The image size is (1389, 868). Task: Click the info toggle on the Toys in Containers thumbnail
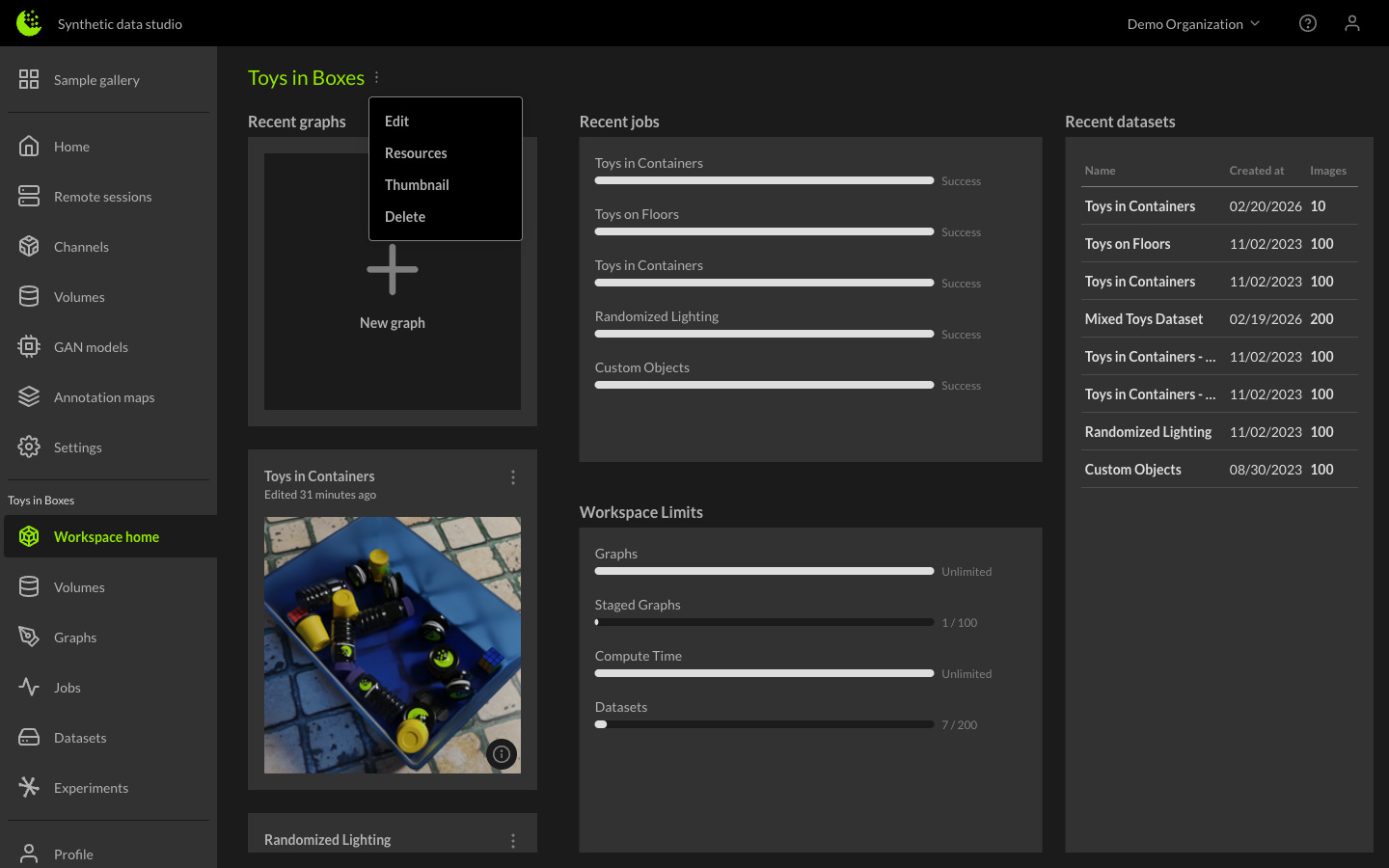(502, 754)
